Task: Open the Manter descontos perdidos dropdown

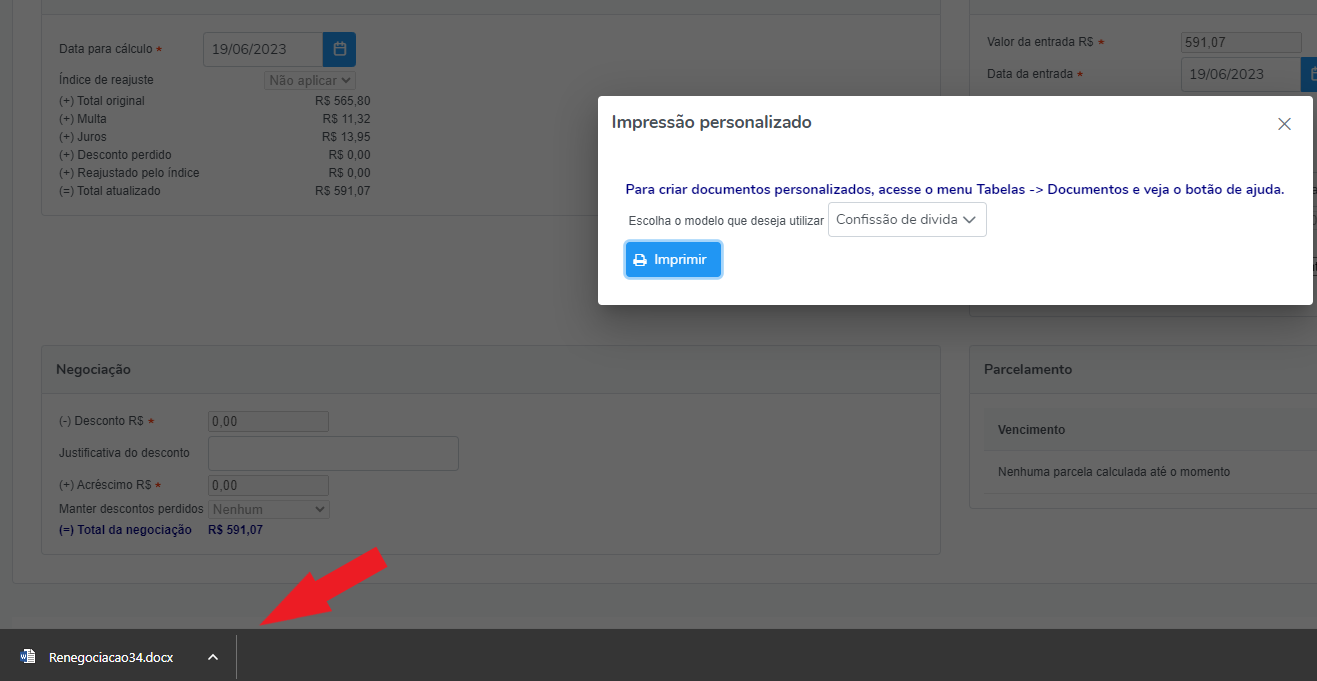Action: 268,509
